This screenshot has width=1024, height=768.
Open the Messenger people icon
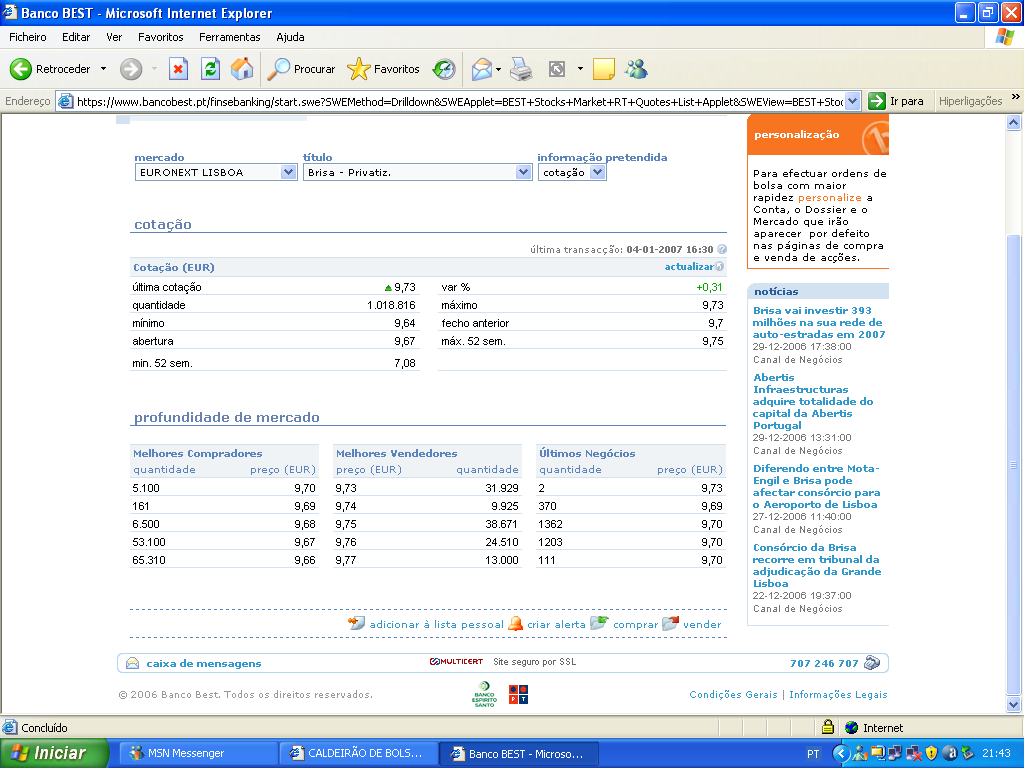click(x=636, y=69)
